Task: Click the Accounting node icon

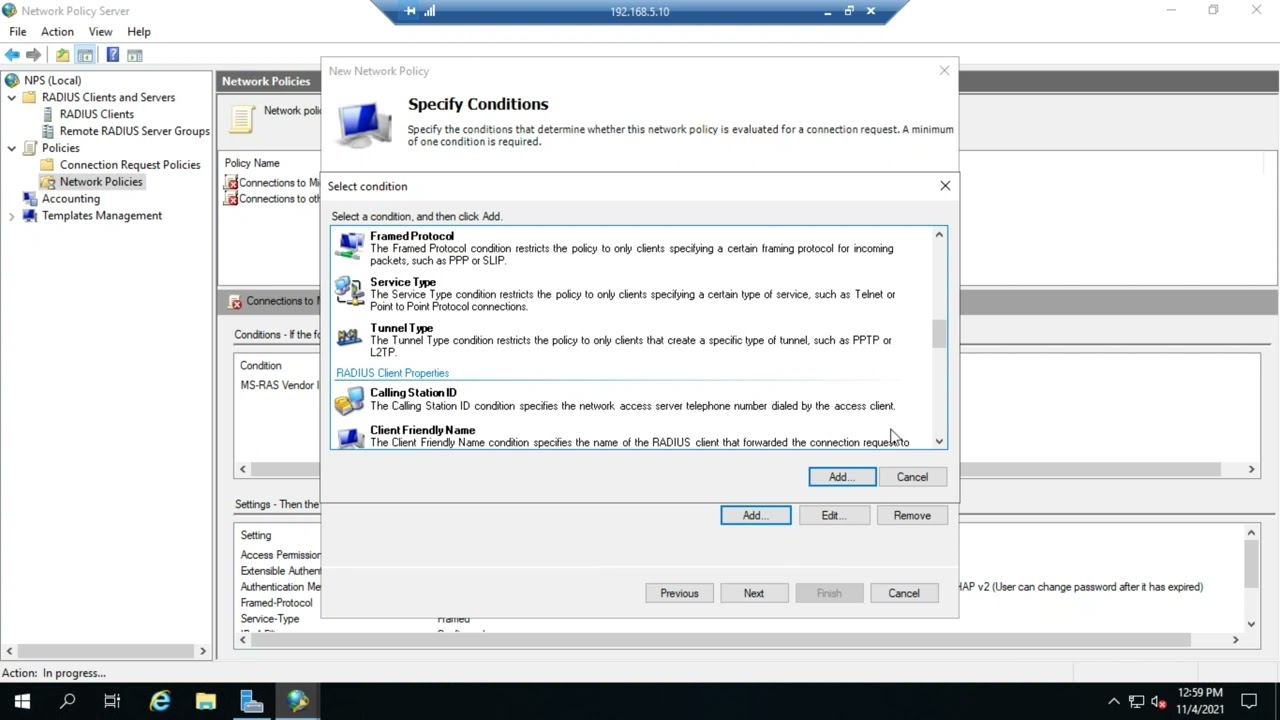Action: [x=30, y=199]
